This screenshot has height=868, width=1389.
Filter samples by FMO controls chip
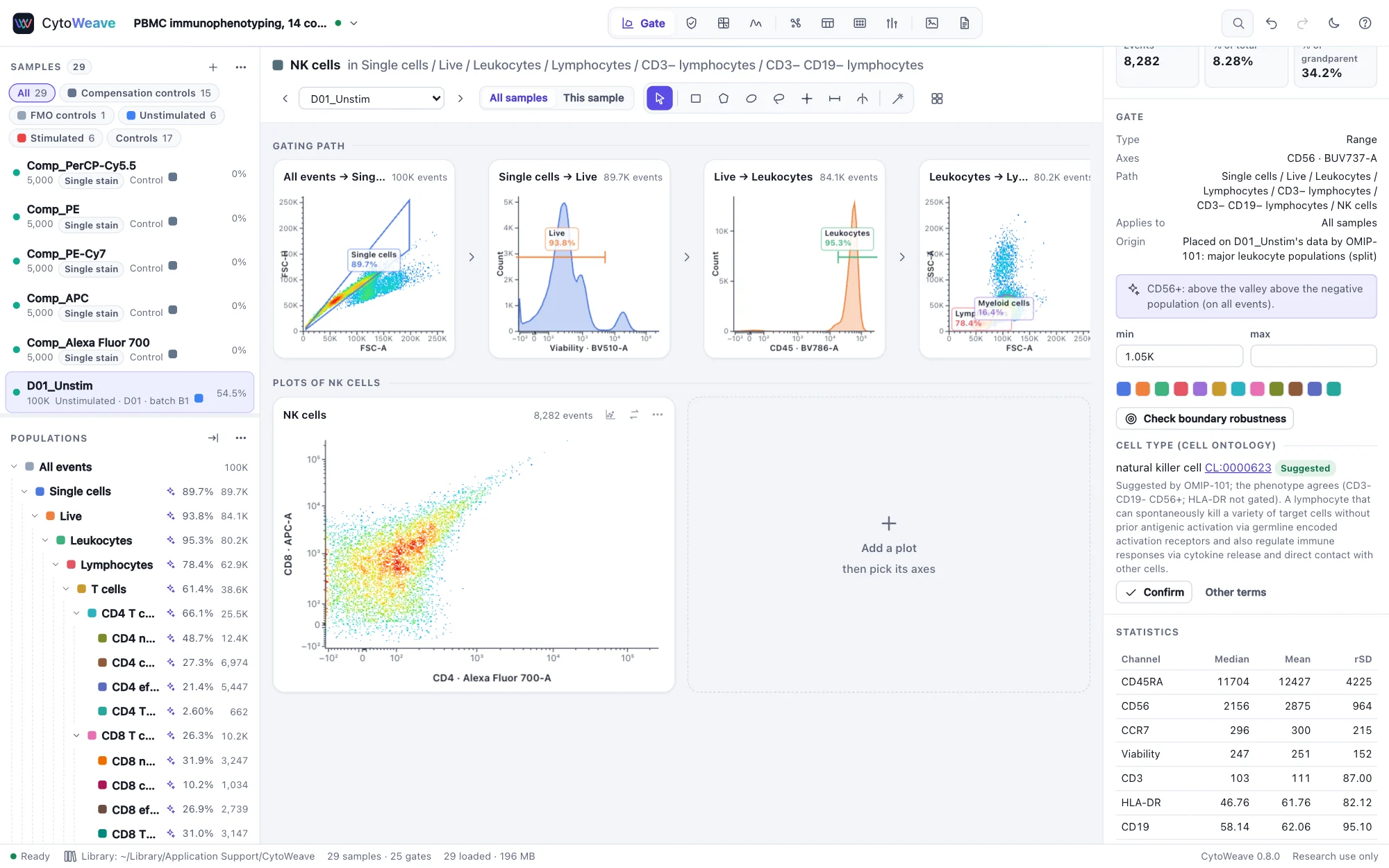[61, 115]
